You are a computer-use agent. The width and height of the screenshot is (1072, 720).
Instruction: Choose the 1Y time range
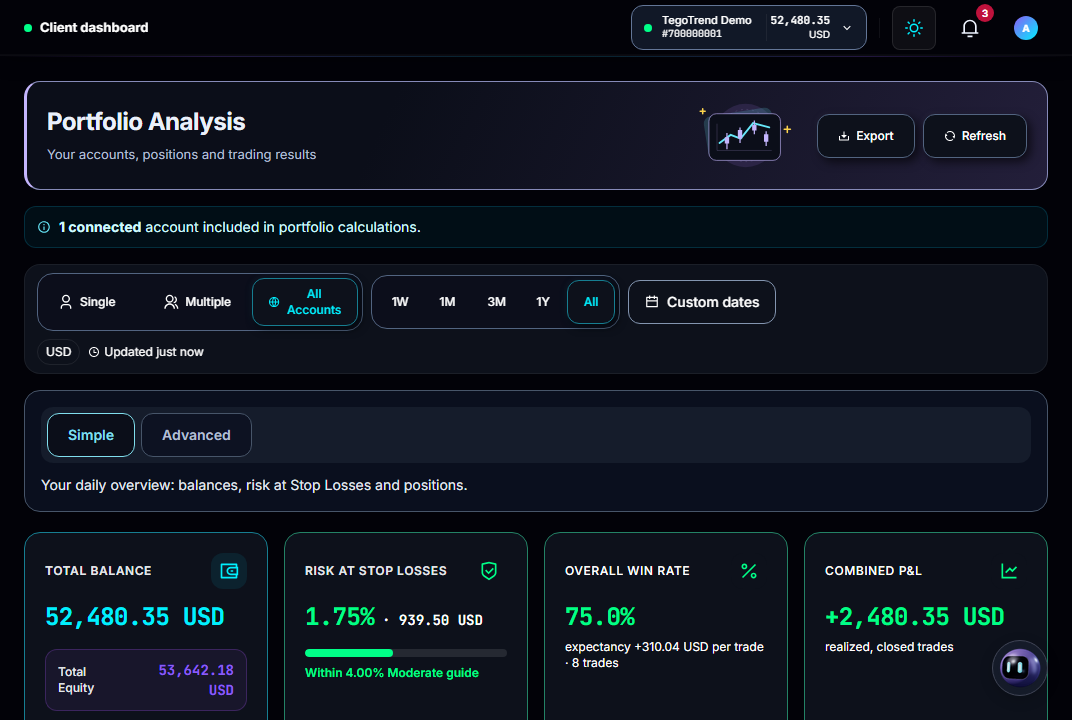coord(543,302)
